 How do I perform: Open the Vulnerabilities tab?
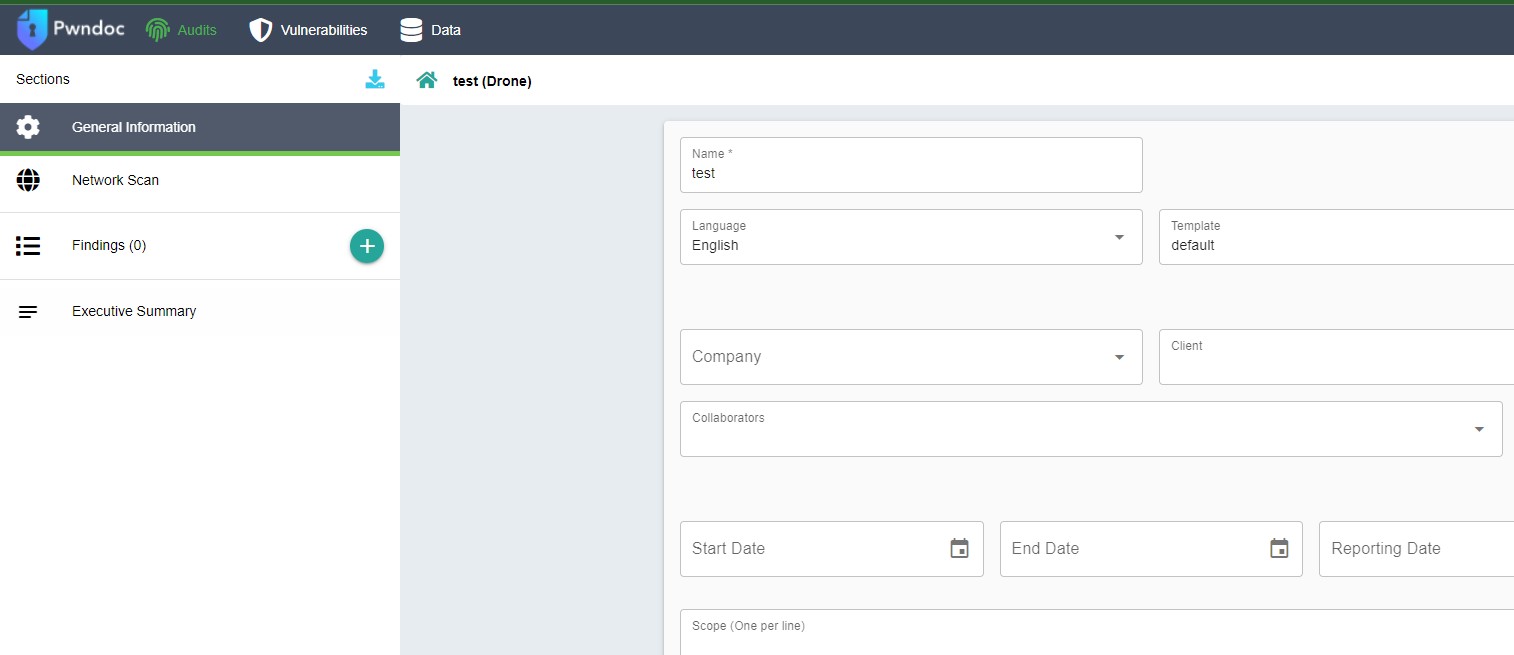[308, 30]
